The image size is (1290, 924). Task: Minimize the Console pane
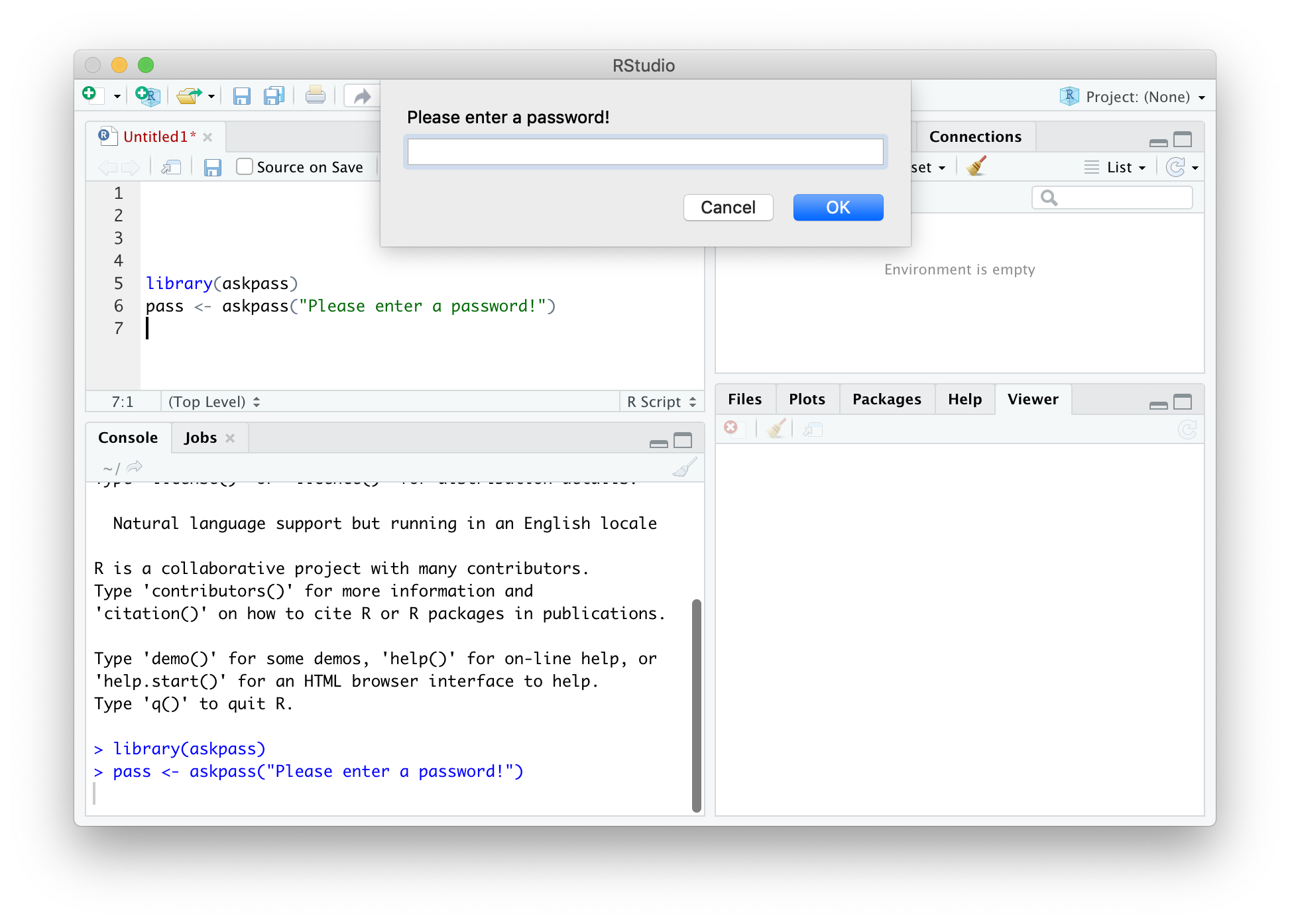pos(658,443)
